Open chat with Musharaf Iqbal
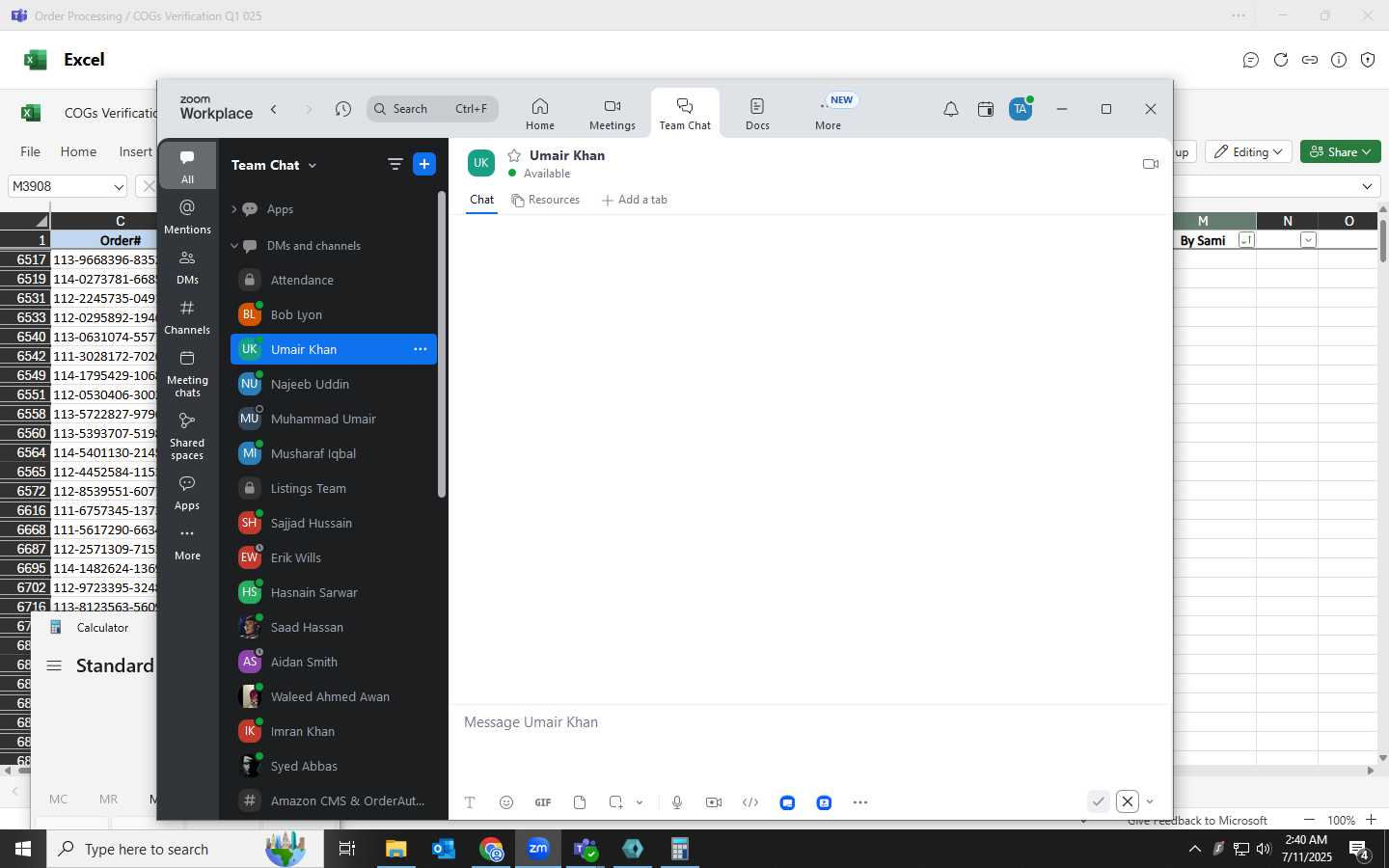 (x=333, y=453)
